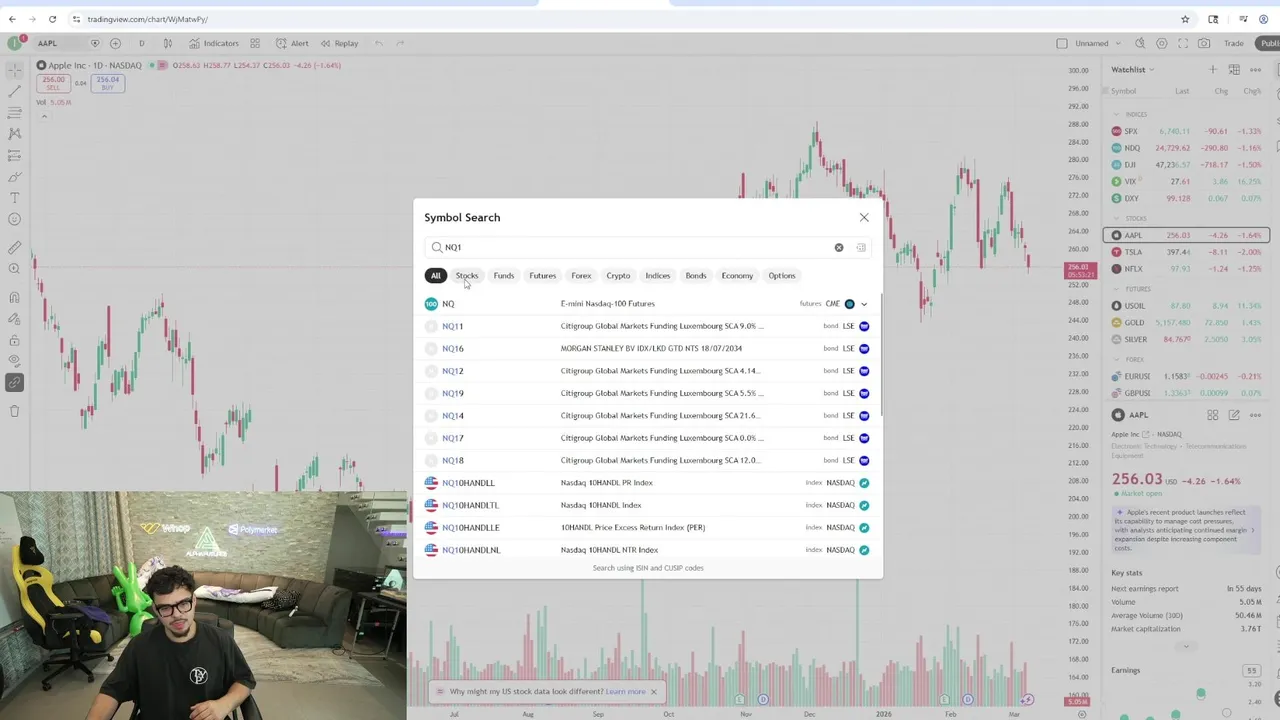Toggle the drawings sync link tool
Image resolution: width=1280 pixels, height=720 pixels.
point(14,382)
